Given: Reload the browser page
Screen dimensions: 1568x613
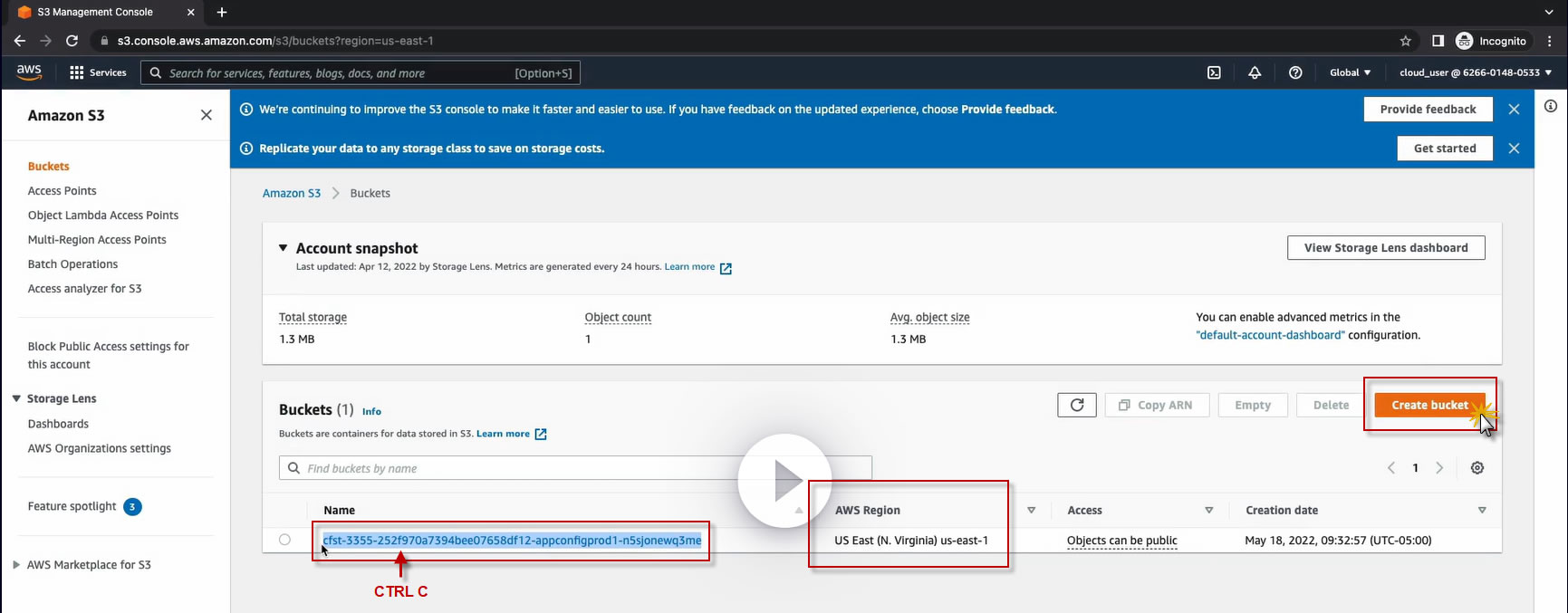Looking at the screenshot, I should (x=72, y=41).
